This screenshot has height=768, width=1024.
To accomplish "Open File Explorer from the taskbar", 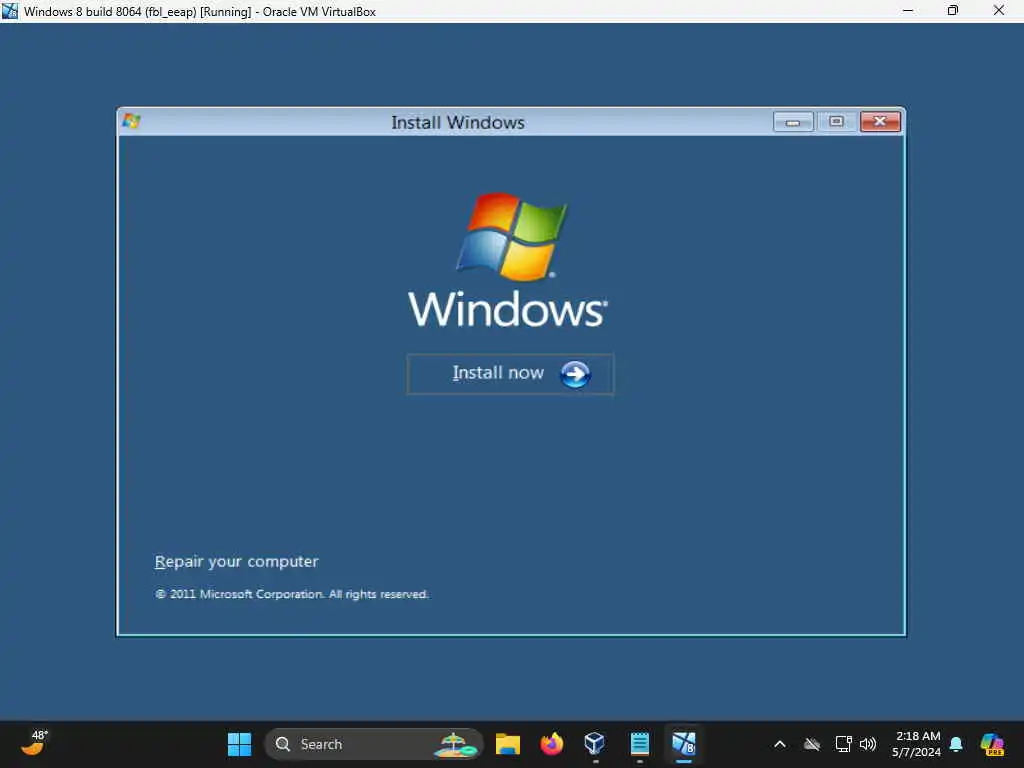I will coord(507,744).
